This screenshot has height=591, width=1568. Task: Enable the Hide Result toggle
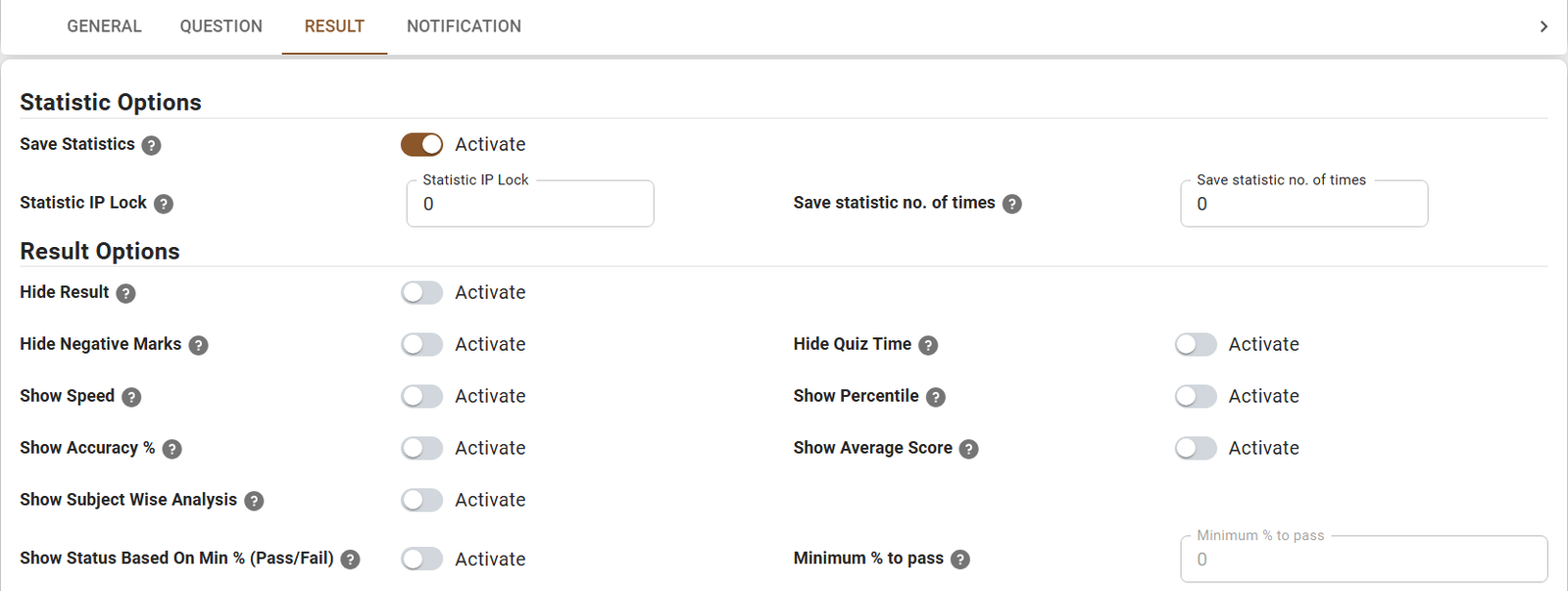click(421, 293)
